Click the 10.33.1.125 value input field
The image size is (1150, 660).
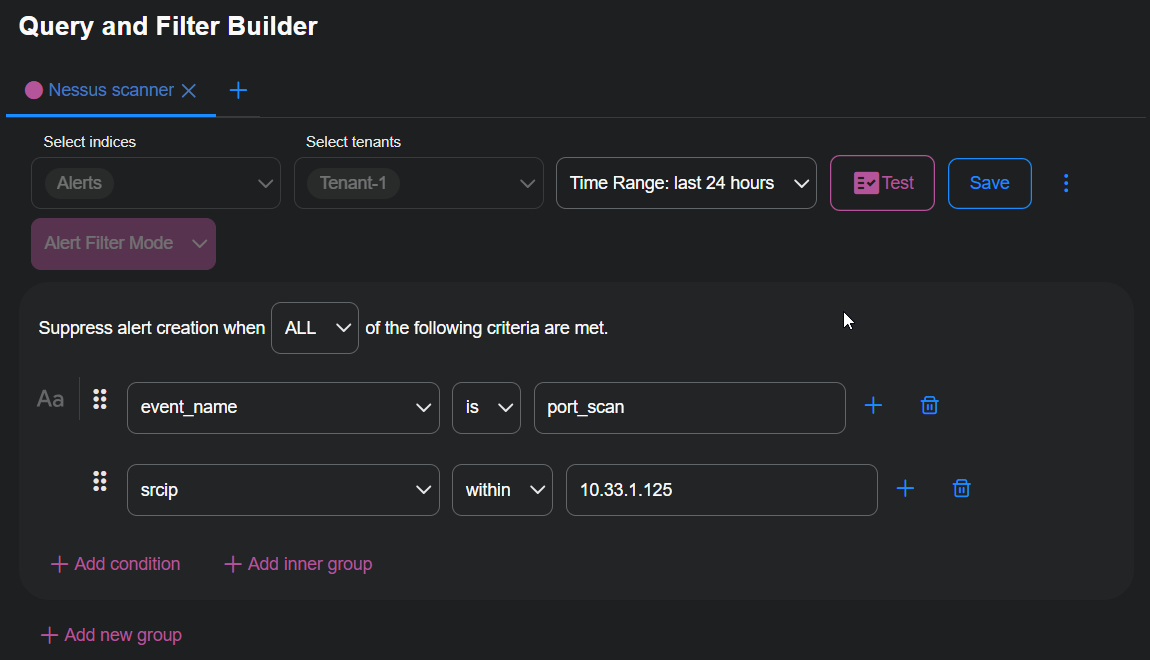click(x=721, y=489)
